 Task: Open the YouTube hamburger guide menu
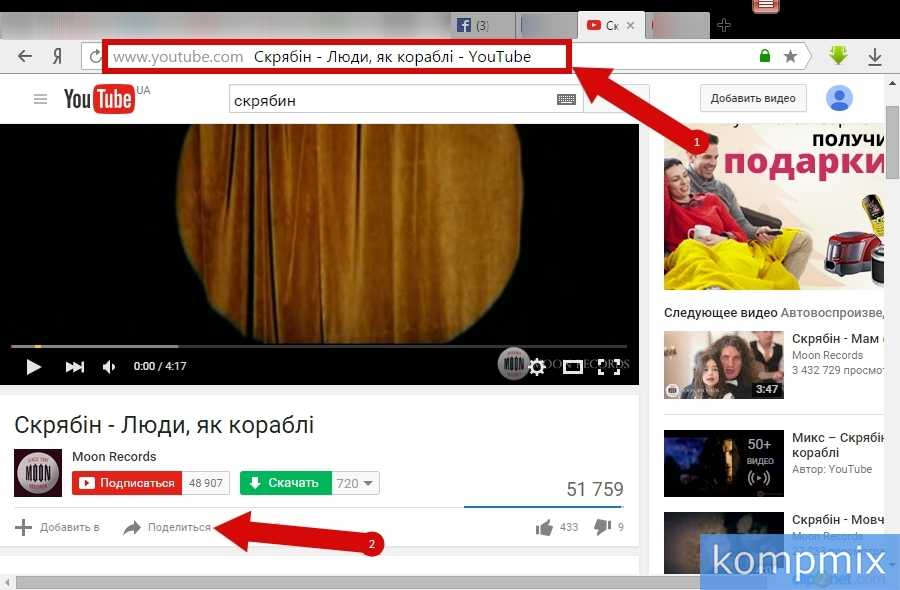click(x=40, y=99)
